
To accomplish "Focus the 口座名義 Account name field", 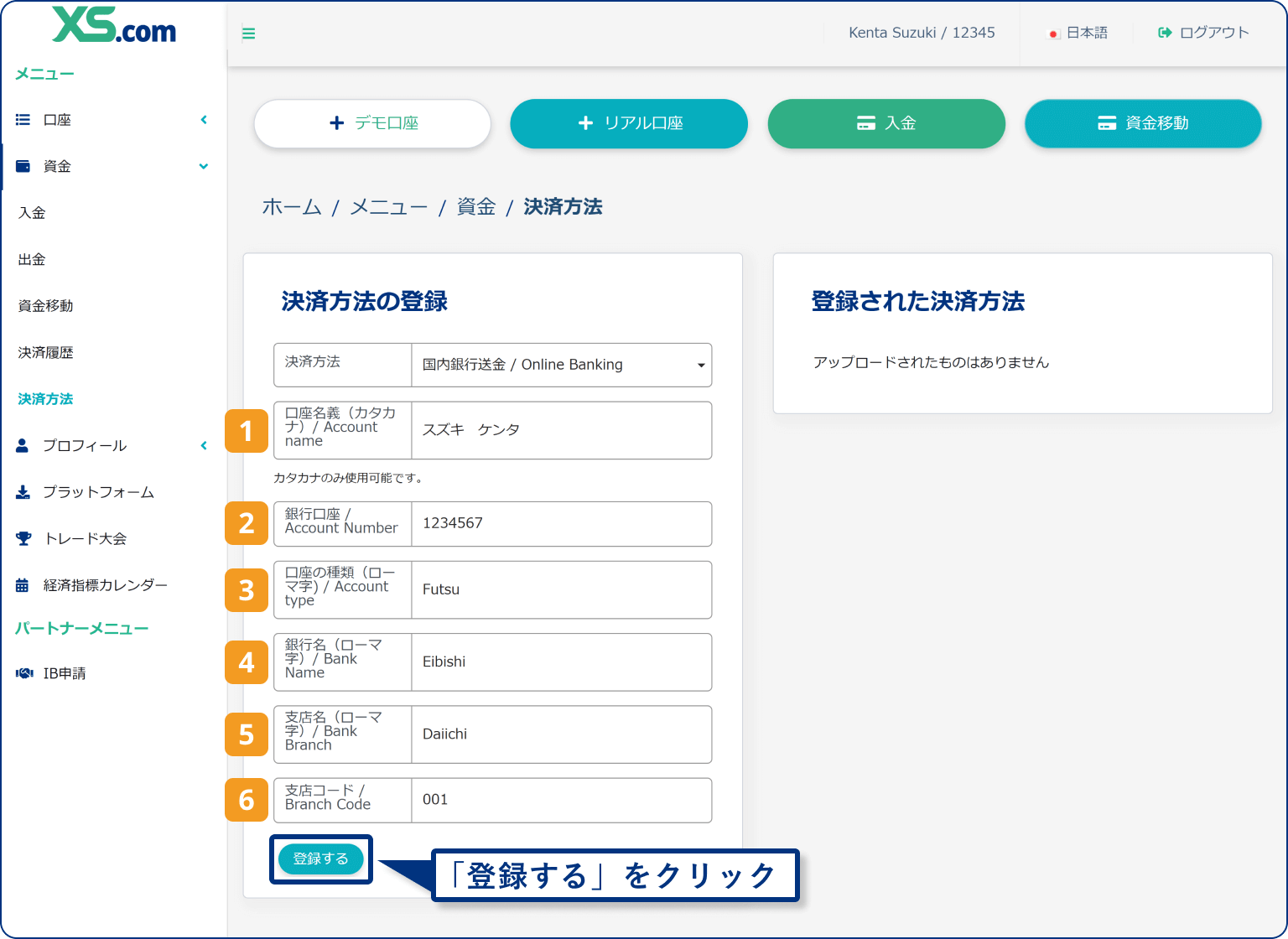I will coord(561,430).
